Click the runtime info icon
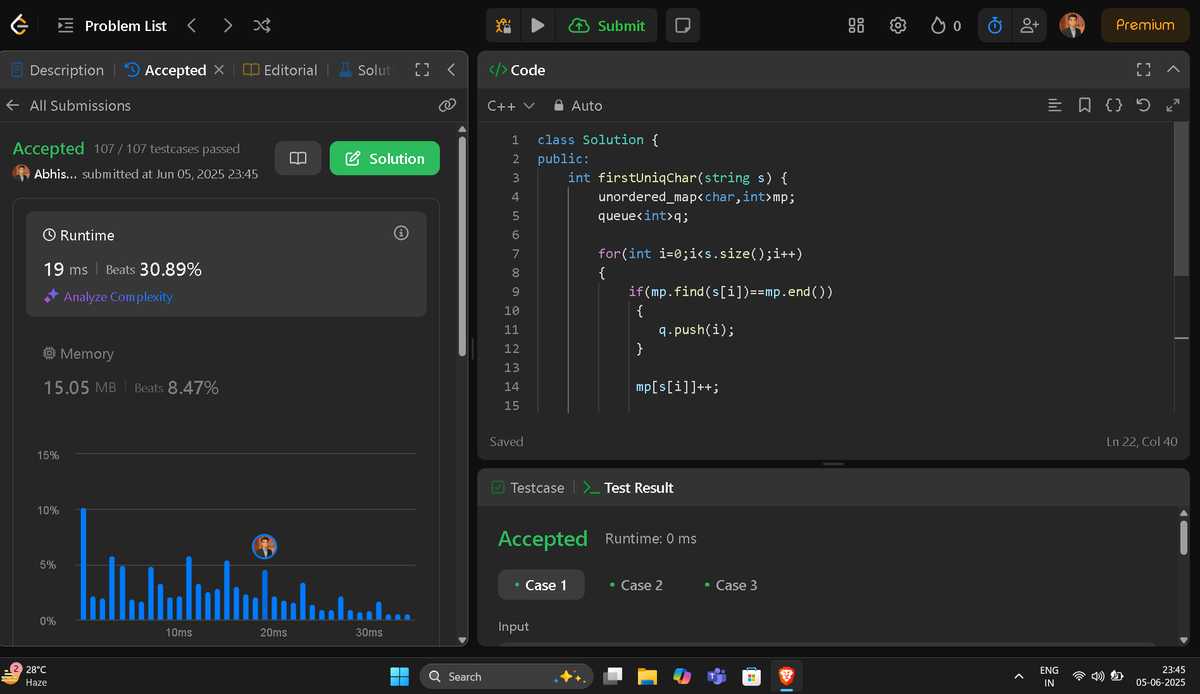This screenshot has height=694, width=1200. click(401, 233)
